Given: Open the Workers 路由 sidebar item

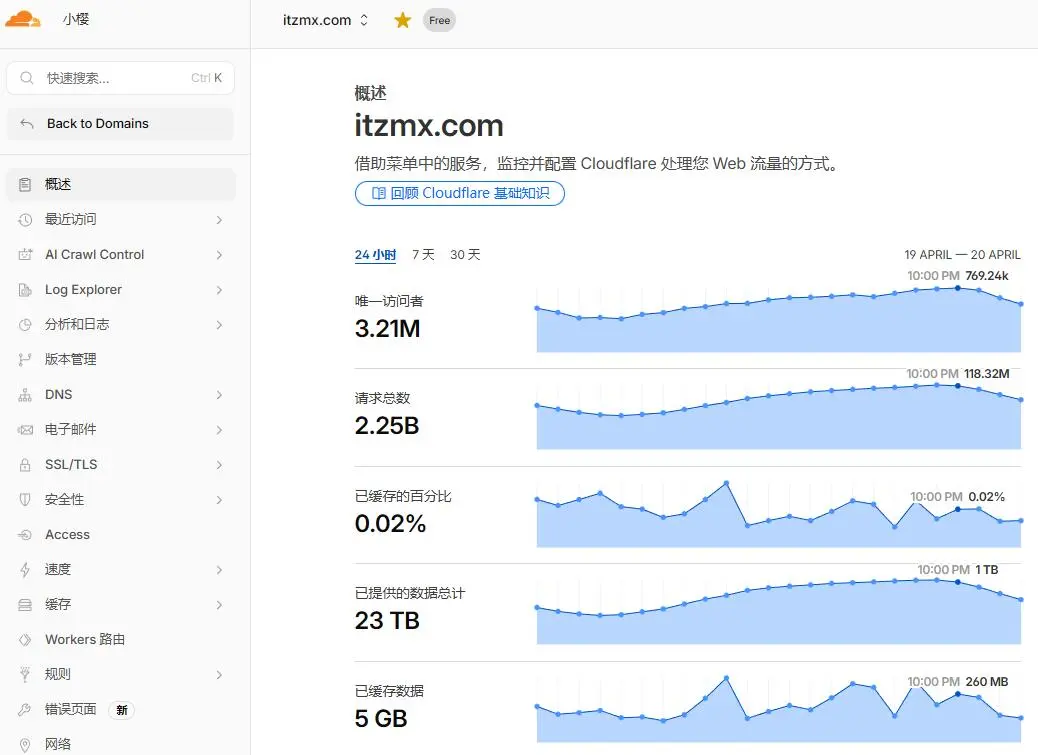Looking at the screenshot, I should point(120,640).
